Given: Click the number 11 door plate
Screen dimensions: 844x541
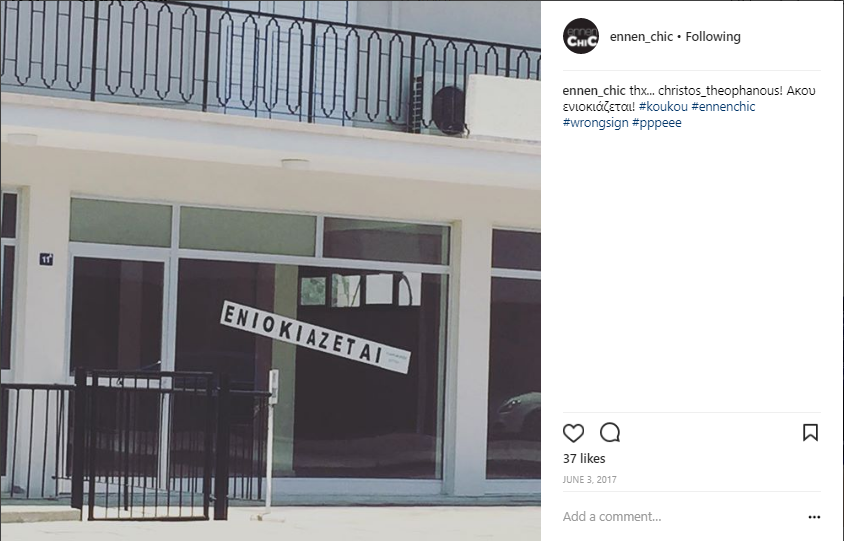Looking at the screenshot, I should [x=46, y=259].
